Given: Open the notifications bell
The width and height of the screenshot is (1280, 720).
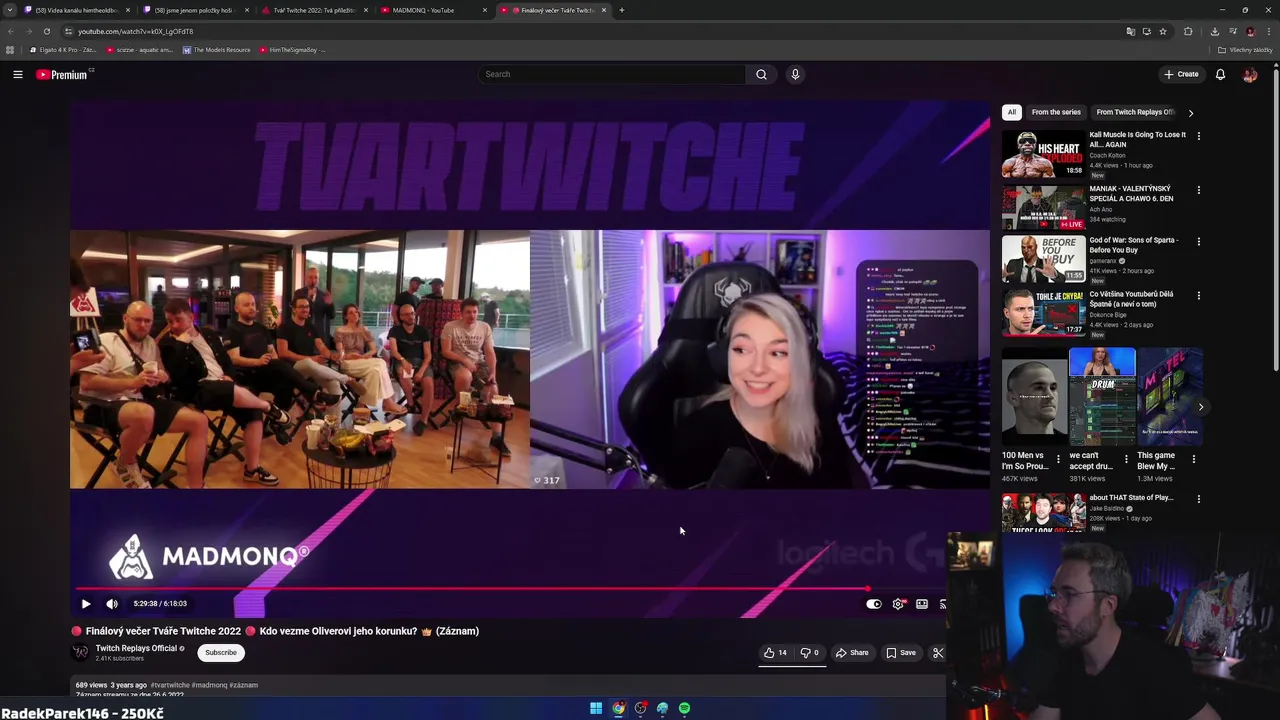Looking at the screenshot, I should point(1220,74).
